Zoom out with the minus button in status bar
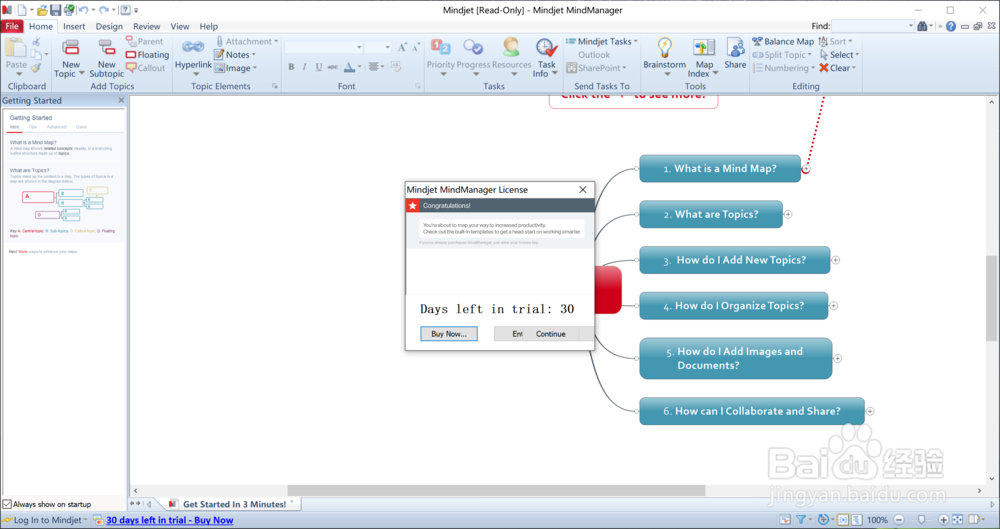 (x=899, y=520)
